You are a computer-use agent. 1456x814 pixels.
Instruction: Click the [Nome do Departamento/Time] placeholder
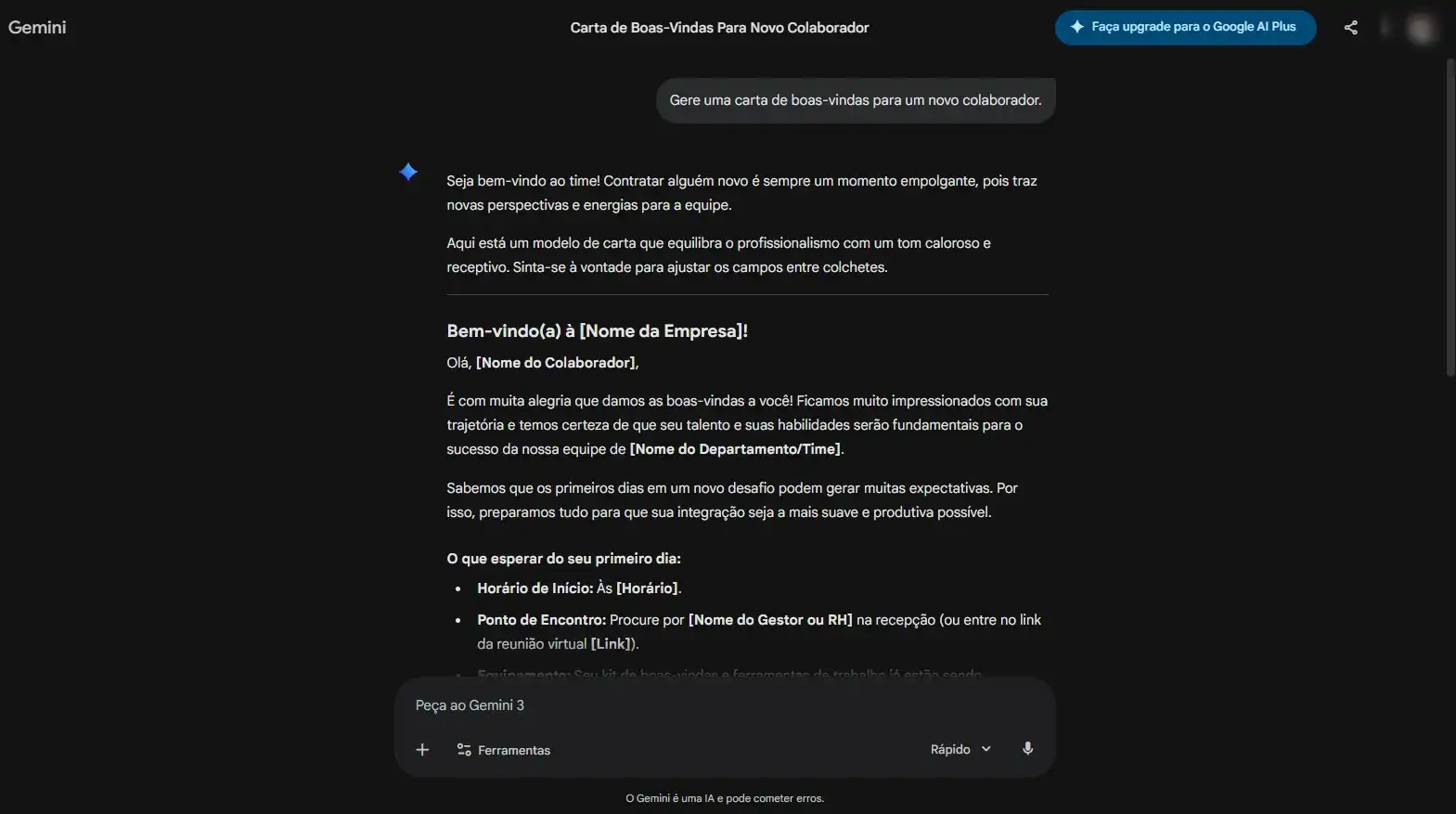(x=736, y=449)
